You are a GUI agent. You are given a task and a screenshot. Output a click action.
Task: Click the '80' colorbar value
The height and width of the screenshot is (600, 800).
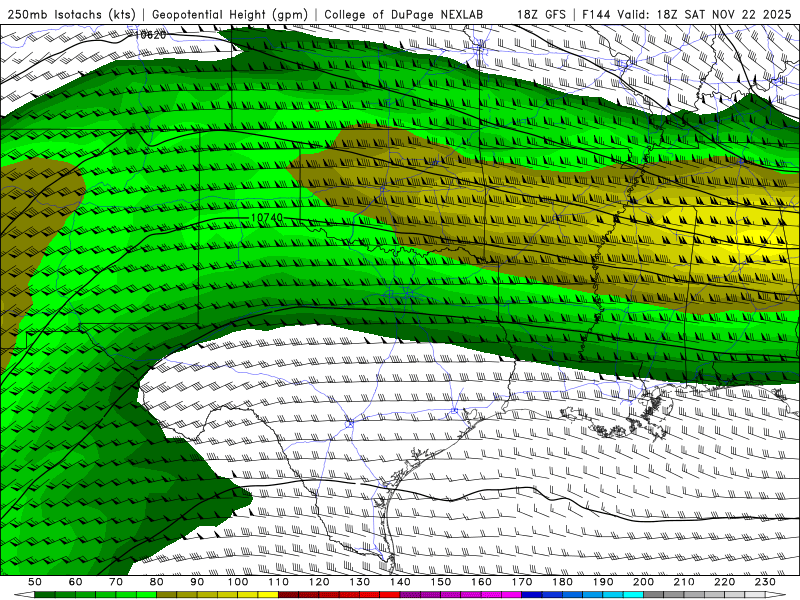157,582
